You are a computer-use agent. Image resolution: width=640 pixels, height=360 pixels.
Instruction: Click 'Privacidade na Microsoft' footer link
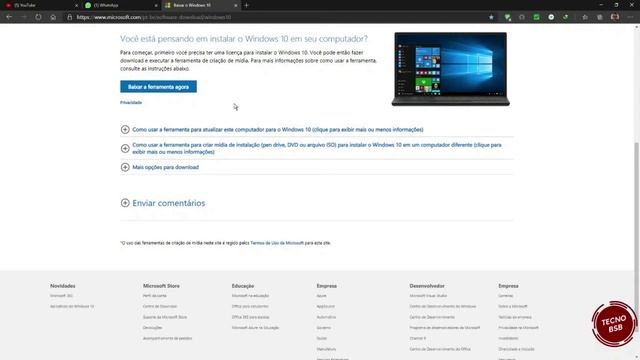tap(518, 327)
